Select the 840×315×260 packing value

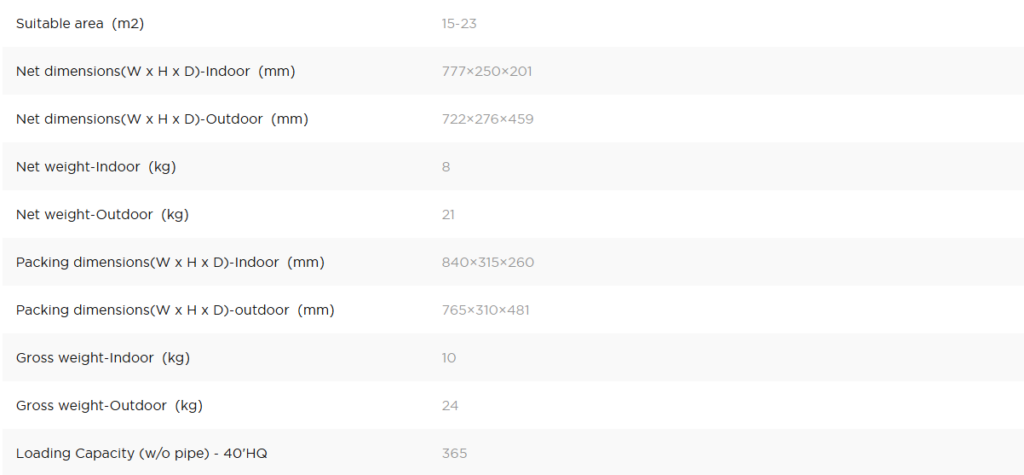click(488, 262)
